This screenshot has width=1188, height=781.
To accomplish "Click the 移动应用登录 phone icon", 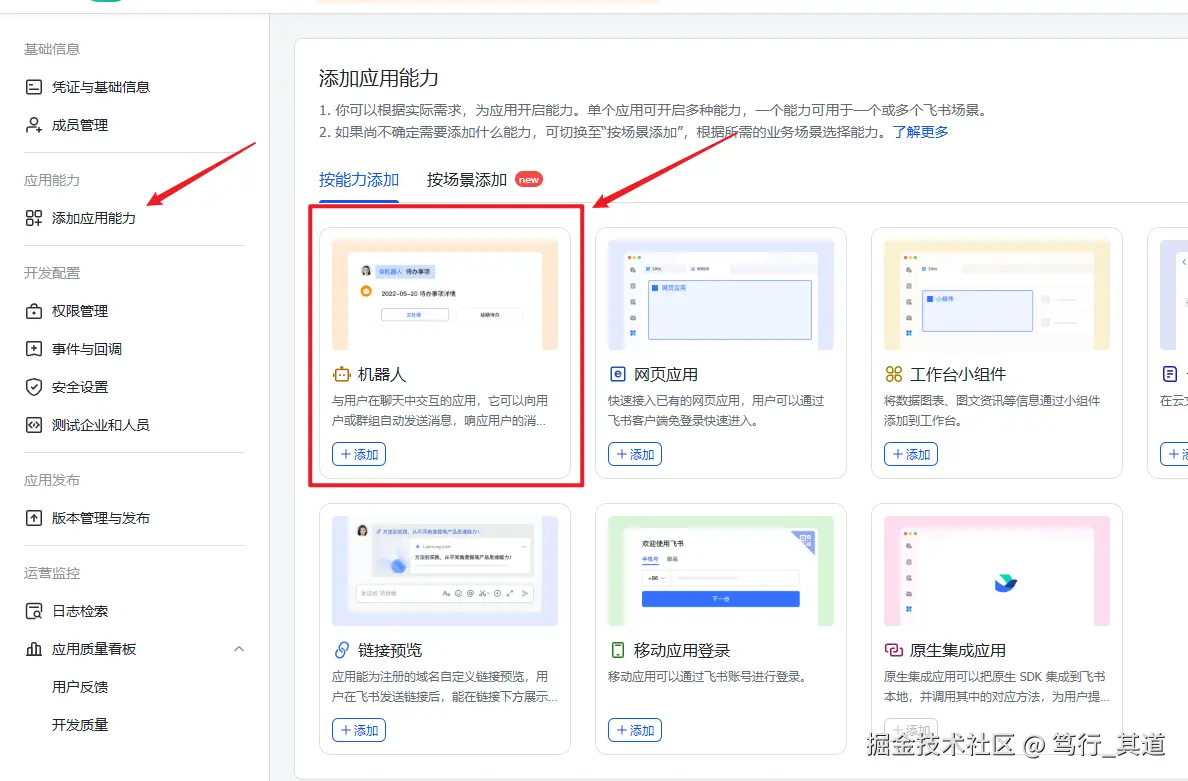I will pyautogui.click(x=617, y=650).
